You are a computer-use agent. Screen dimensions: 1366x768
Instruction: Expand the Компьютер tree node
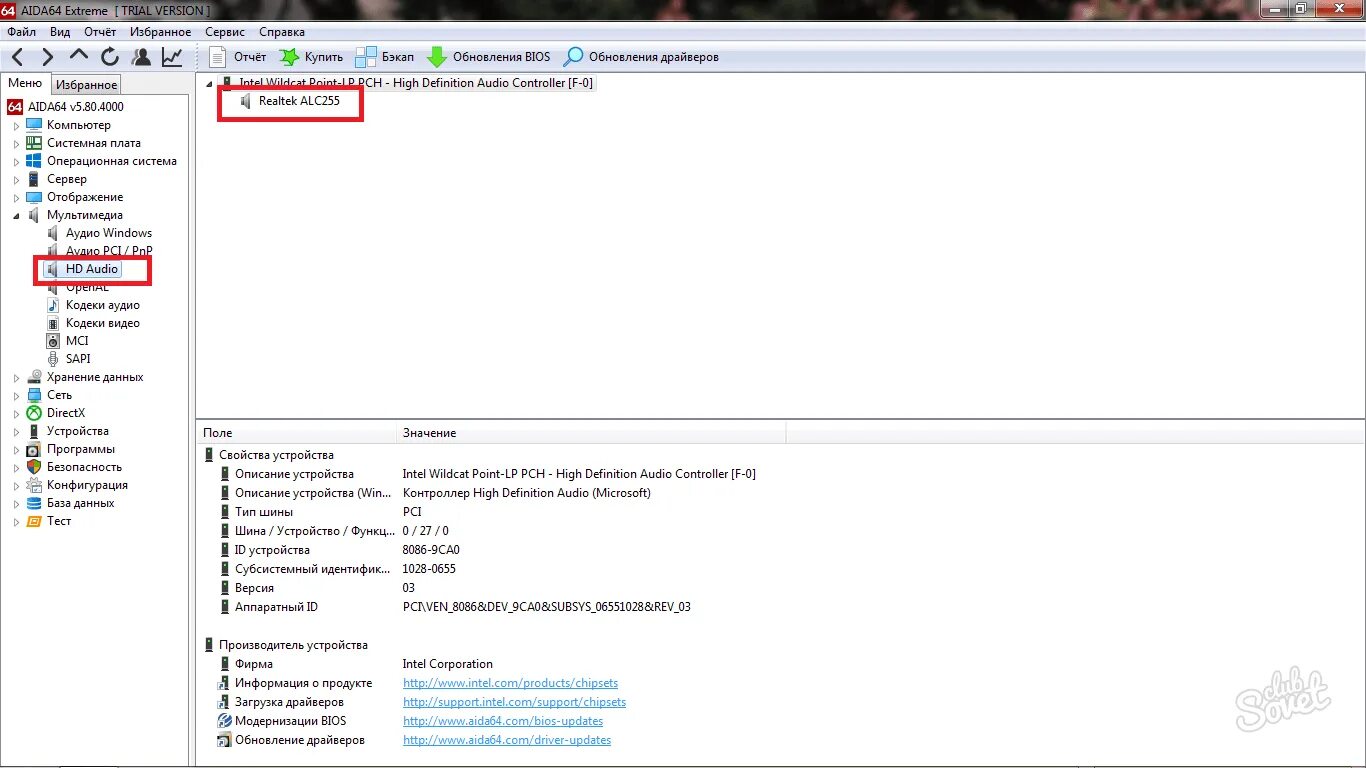[16, 126]
